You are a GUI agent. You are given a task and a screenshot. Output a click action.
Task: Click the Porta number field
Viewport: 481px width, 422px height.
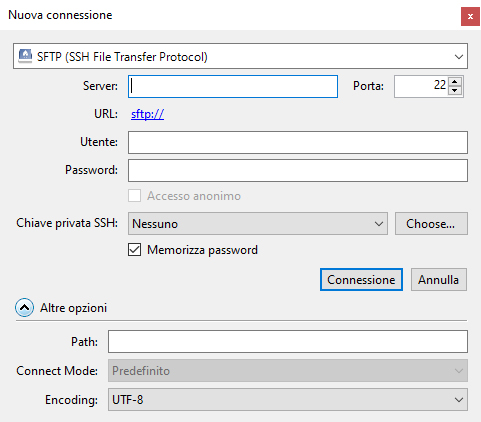pos(421,86)
